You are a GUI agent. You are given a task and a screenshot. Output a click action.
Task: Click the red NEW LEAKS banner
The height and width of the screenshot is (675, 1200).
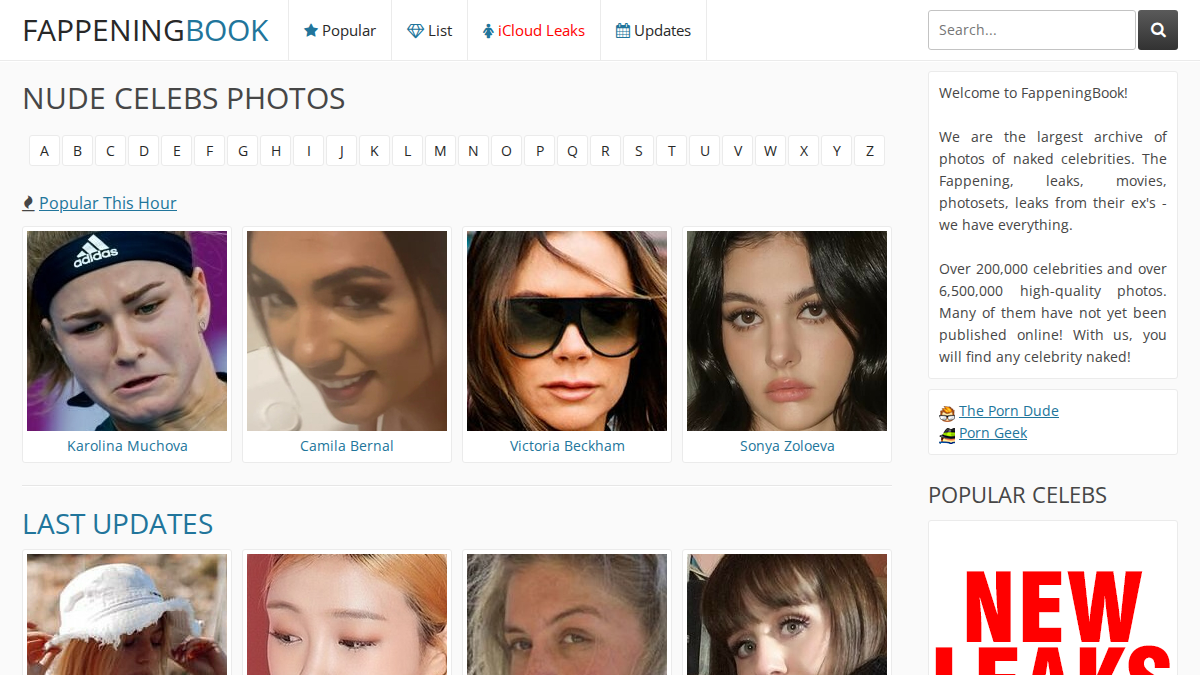tap(1053, 598)
